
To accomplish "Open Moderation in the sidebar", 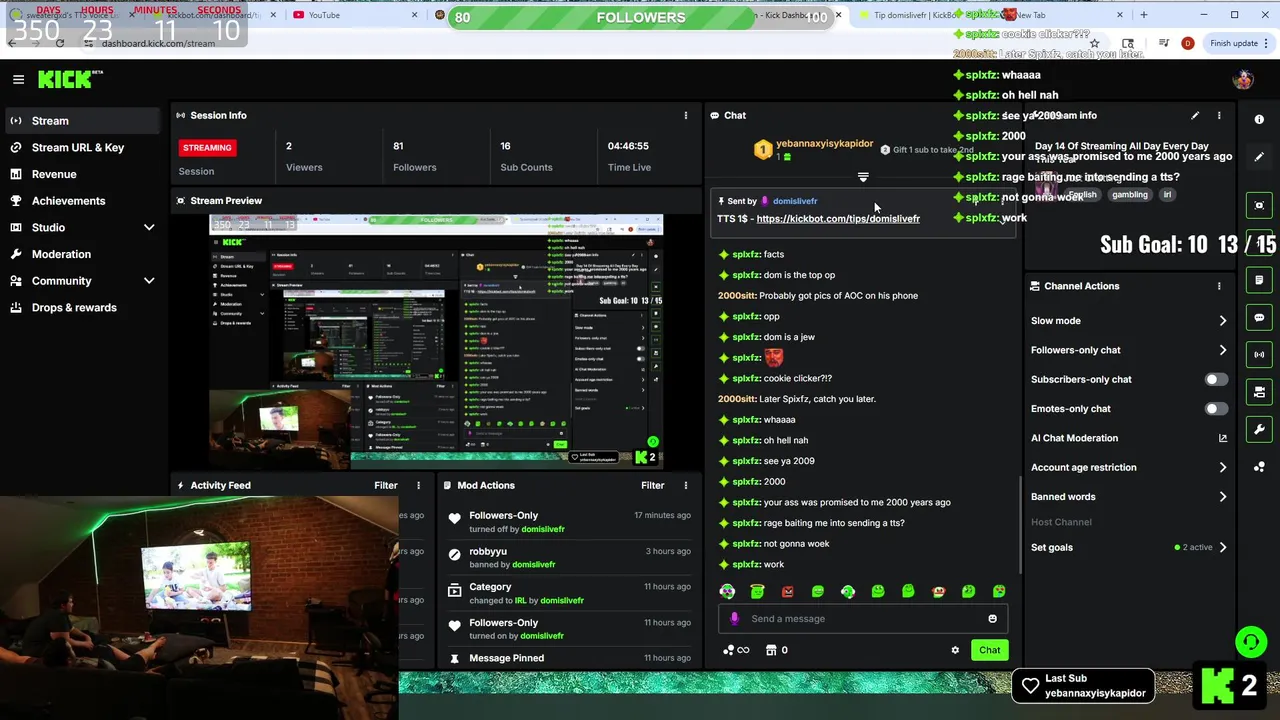I will (x=80, y=254).
